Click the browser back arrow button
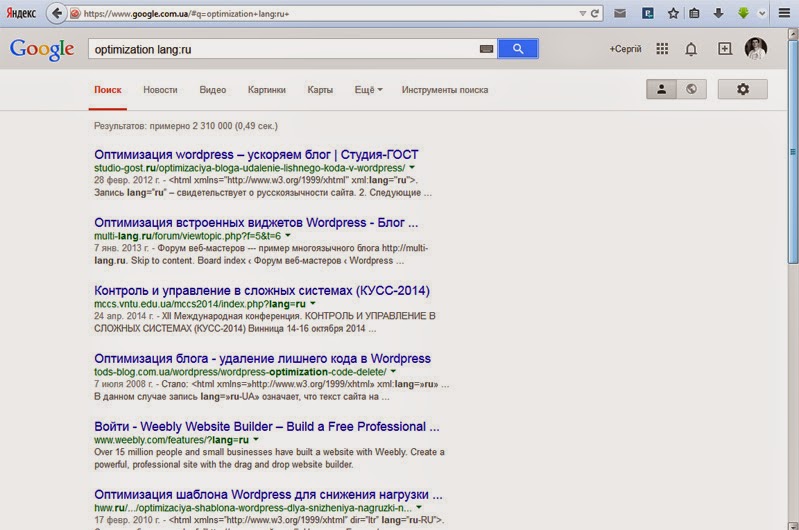Screen dimensions: 799x530 (x=57, y=13)
